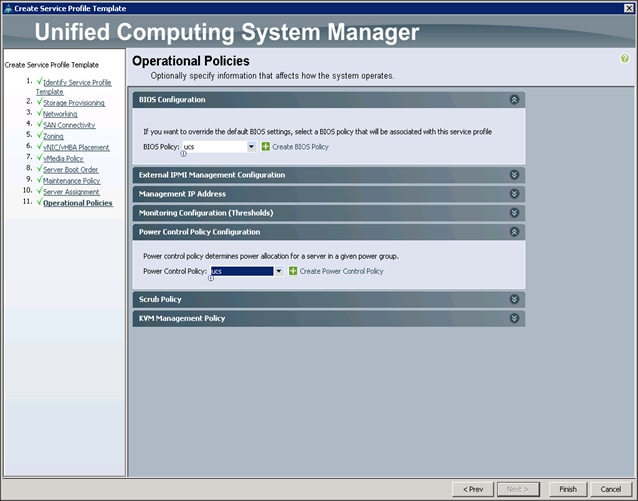Screen dimensions: 638x501
Task: Click the KVM Management Policy header text
Action: tap(182, 318)
